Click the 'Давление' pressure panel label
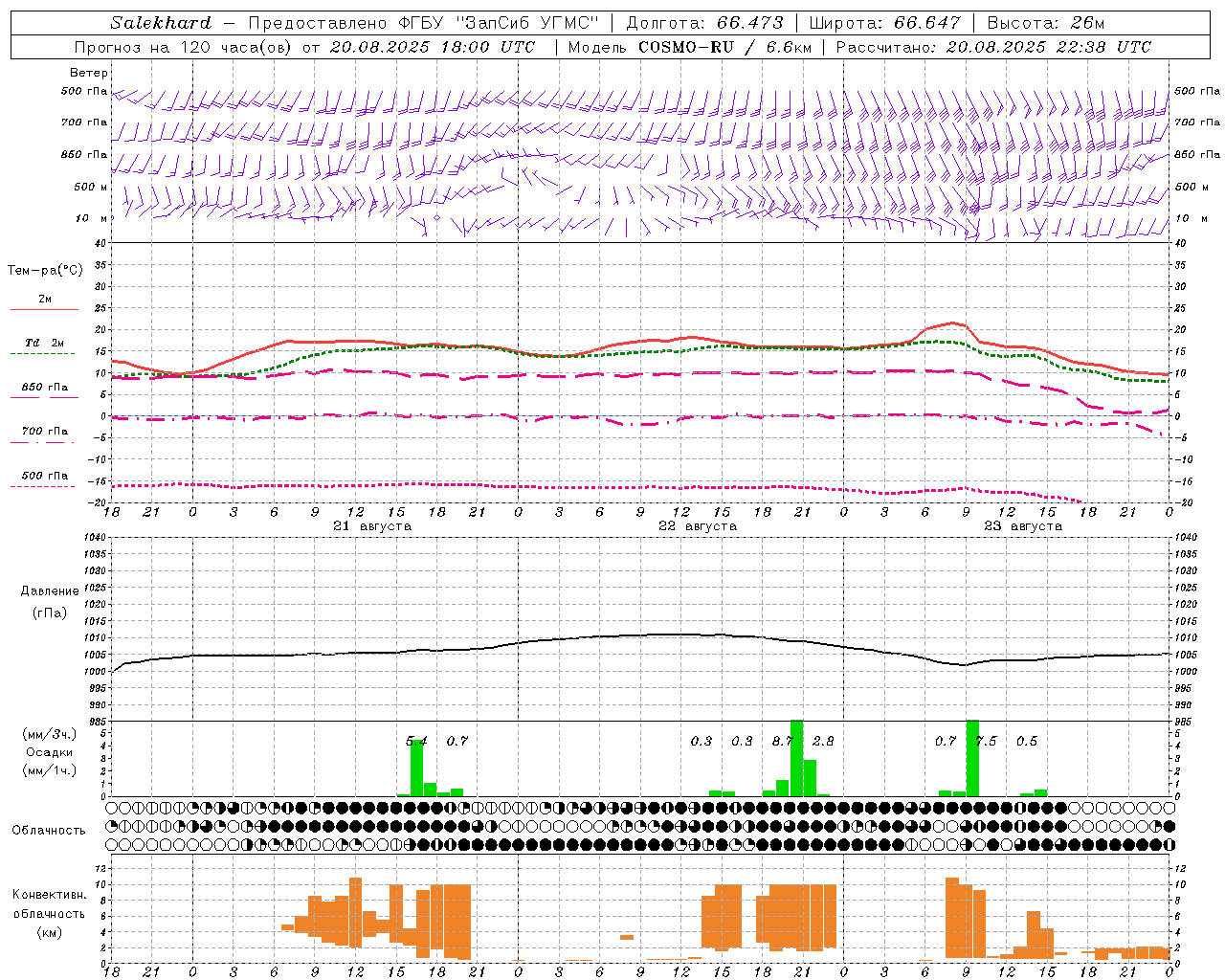This screenshot has height=980, width=1225. [50, 591]
